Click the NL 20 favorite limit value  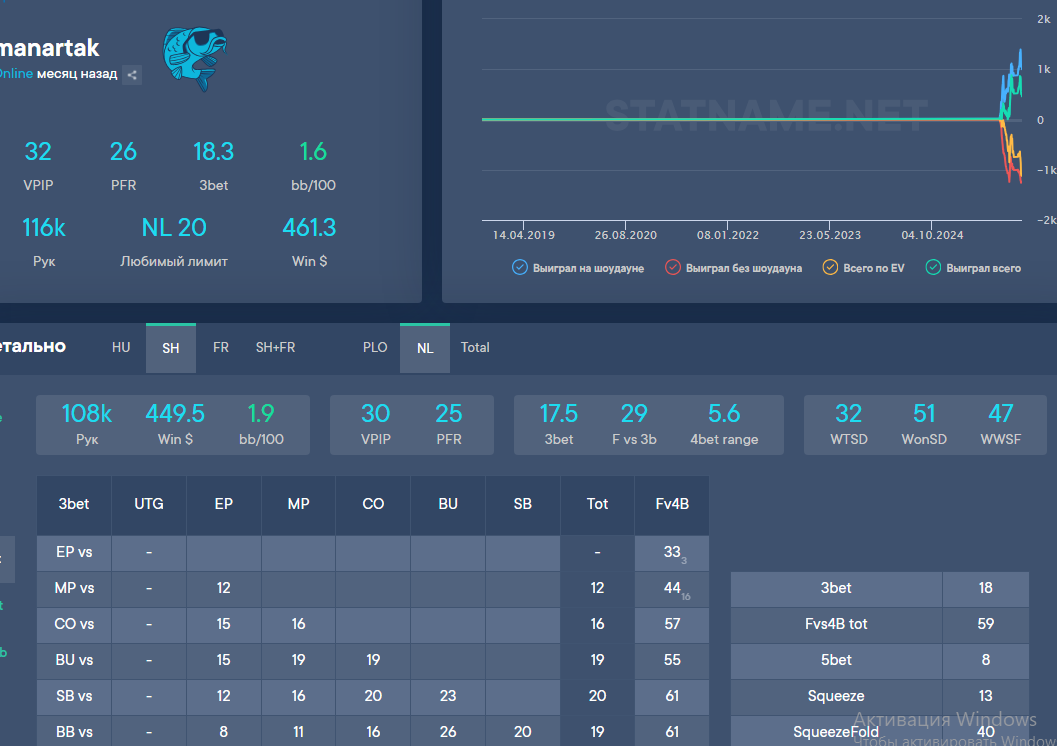click(x=174, y=228)
